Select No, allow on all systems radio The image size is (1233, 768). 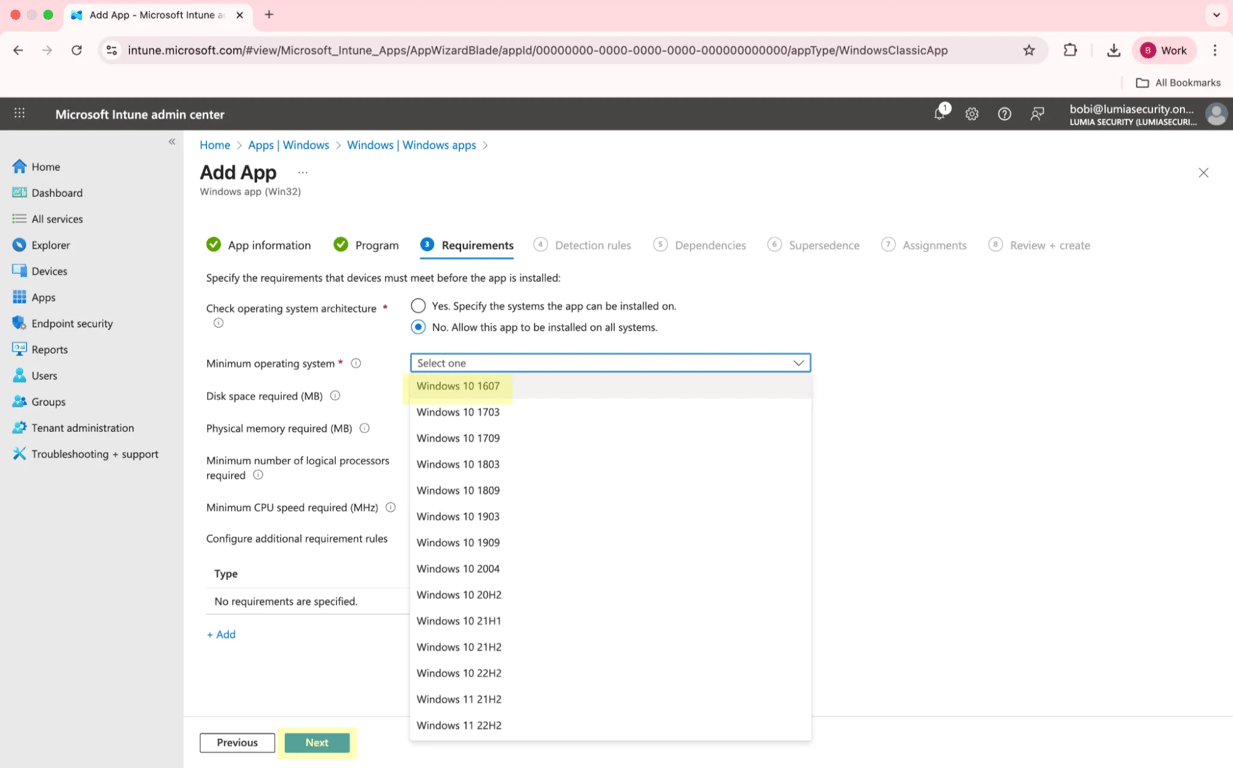click(x=418, y=327)
